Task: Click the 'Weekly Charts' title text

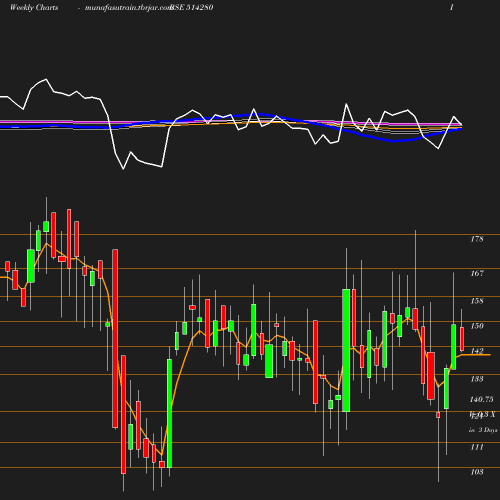Action: (34, 7)
